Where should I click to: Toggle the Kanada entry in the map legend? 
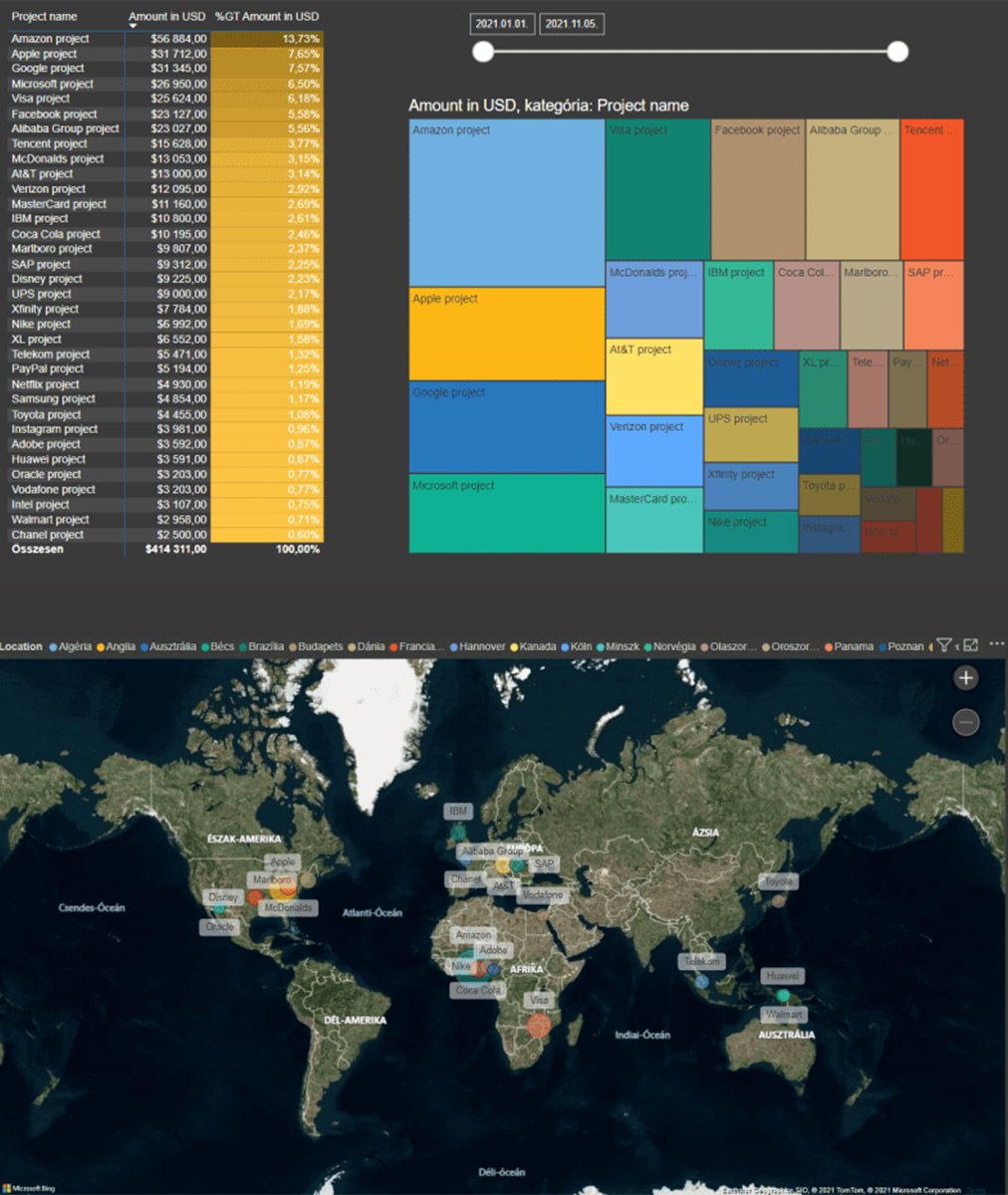[x=536, y=645]
